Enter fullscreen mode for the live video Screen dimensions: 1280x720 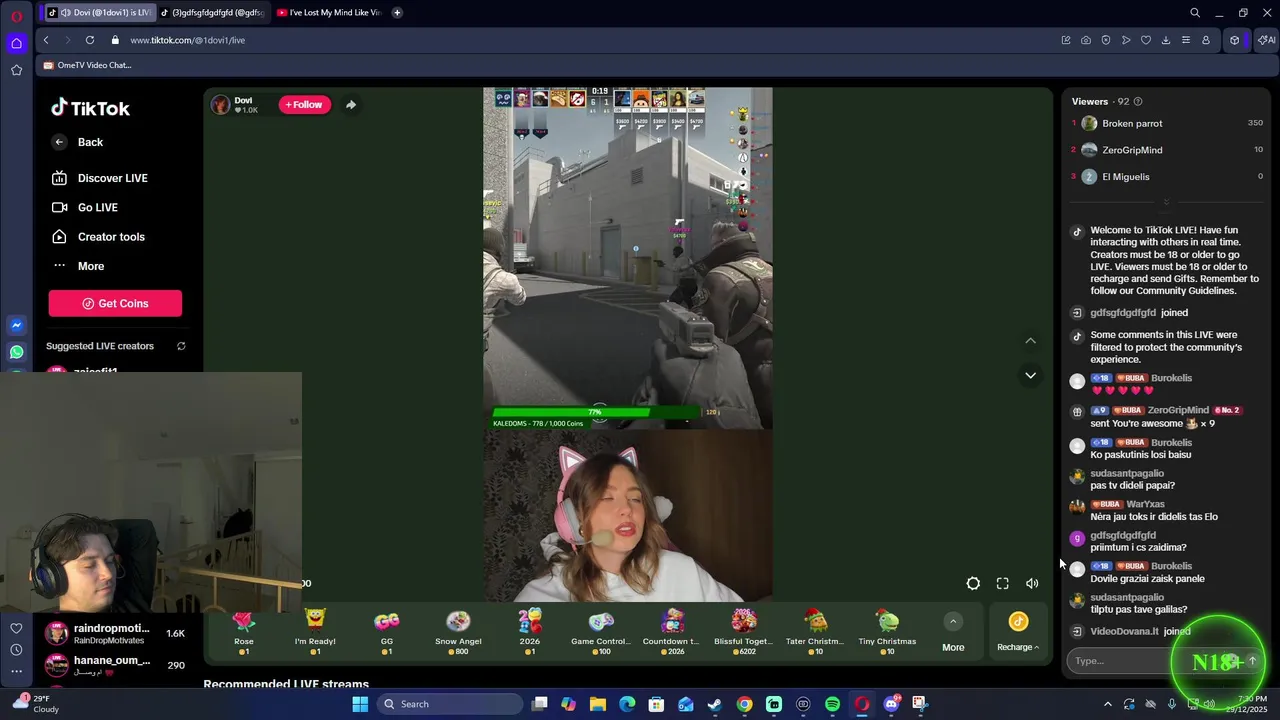pos(1002,584)
